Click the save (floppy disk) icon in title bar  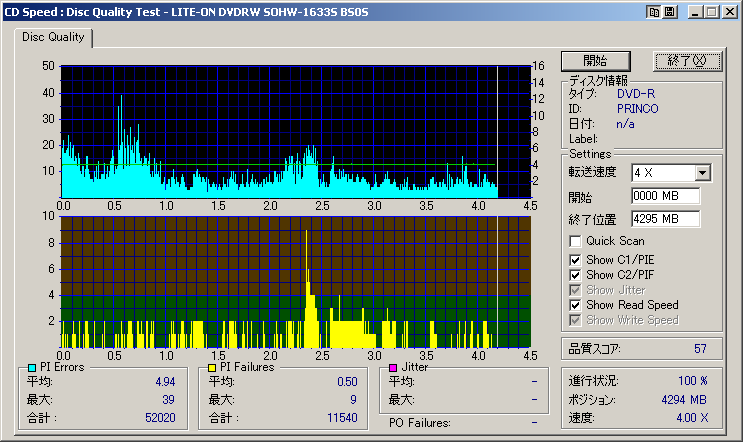coord(670,12)
